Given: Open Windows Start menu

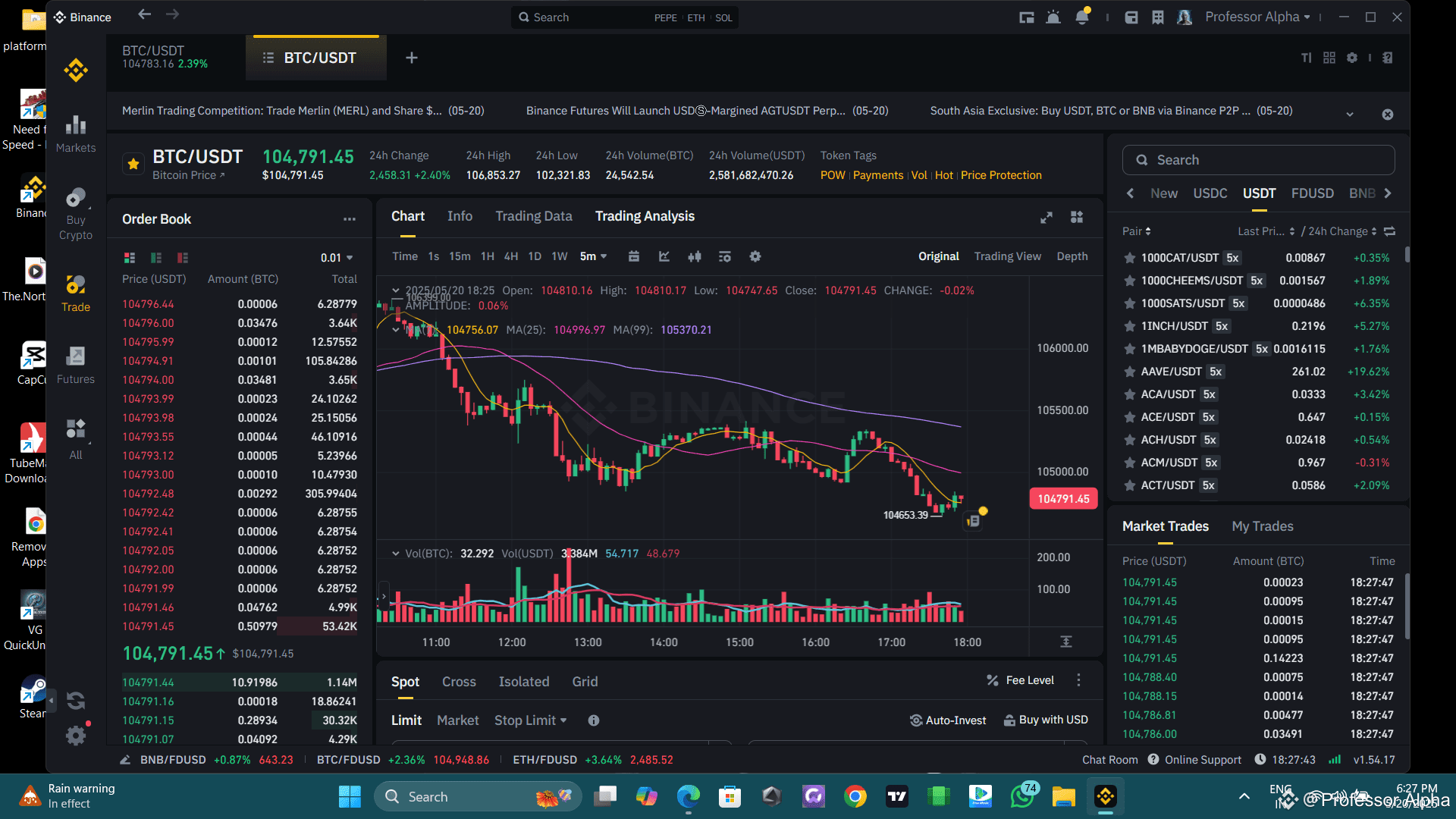Looking at the screenshot, I should (350, 797).
